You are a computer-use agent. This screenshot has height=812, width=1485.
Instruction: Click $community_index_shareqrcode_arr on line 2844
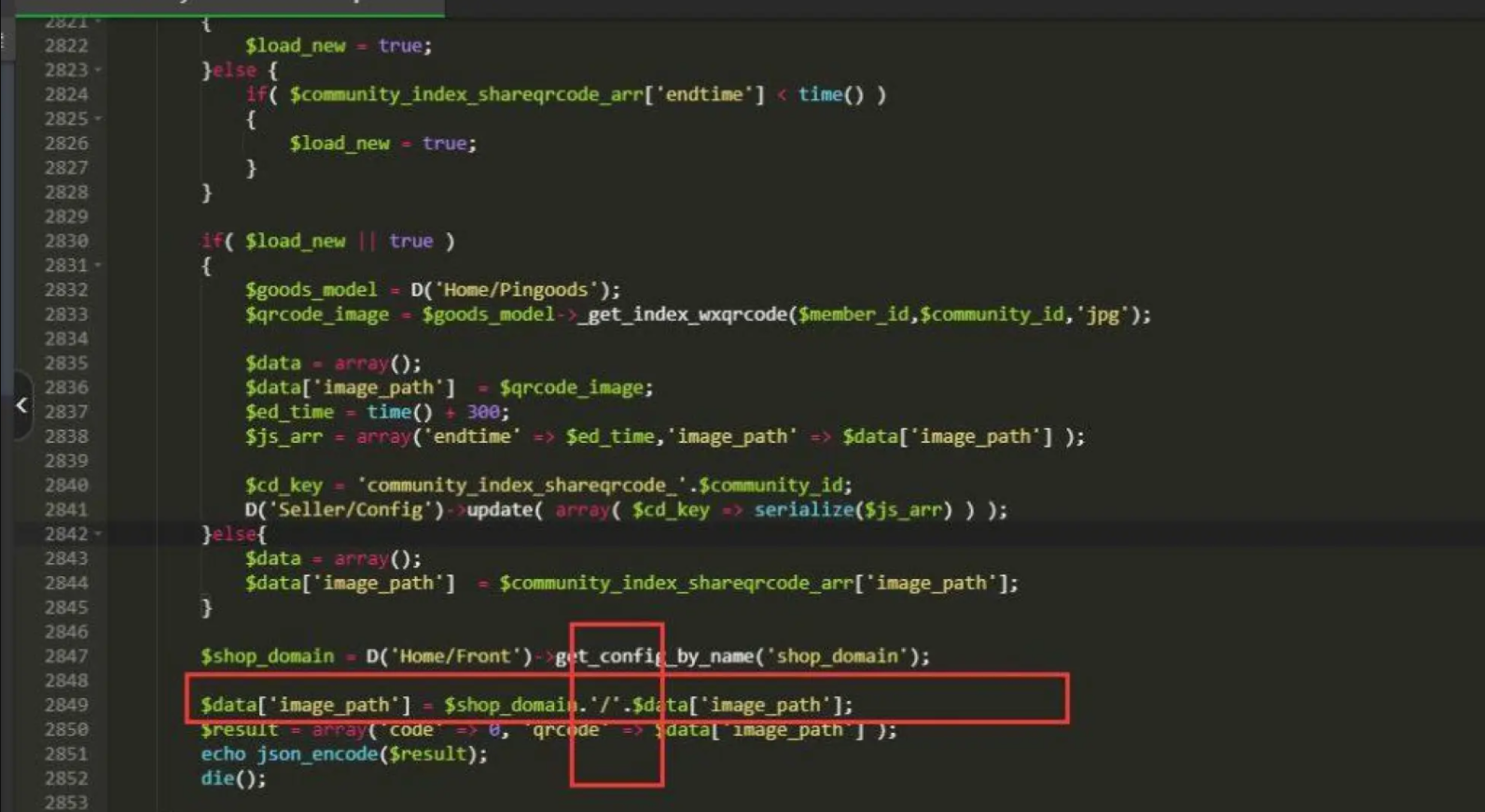(676, 584)
